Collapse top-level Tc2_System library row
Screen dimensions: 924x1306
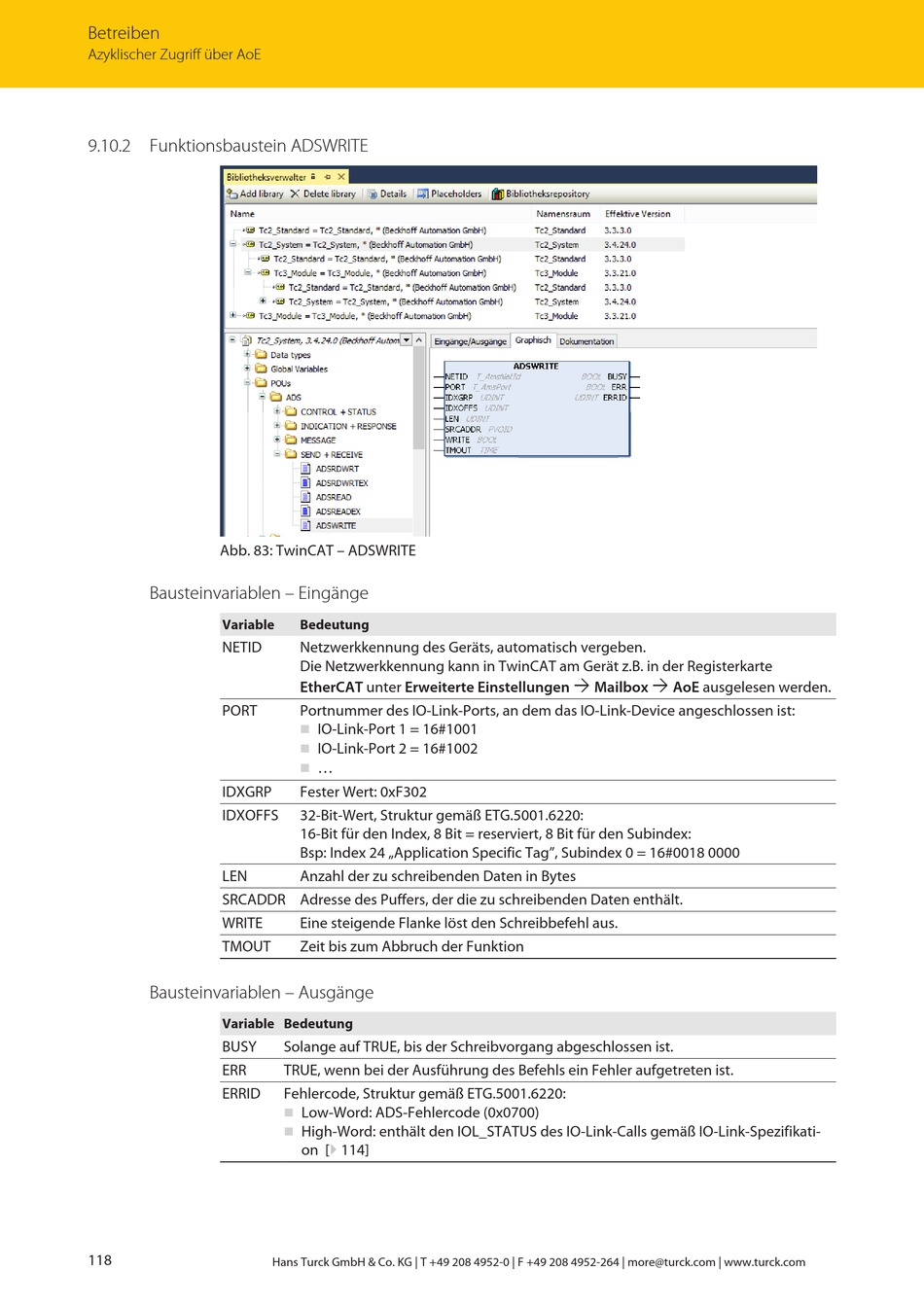[x=232, y=244]
